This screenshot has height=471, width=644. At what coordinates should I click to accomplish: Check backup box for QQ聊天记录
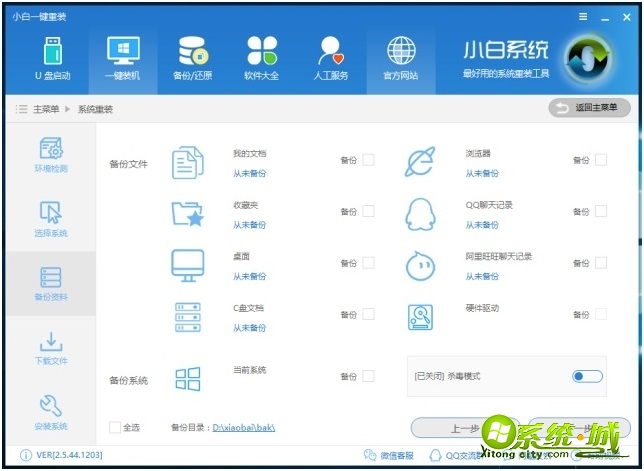point(601,211)
